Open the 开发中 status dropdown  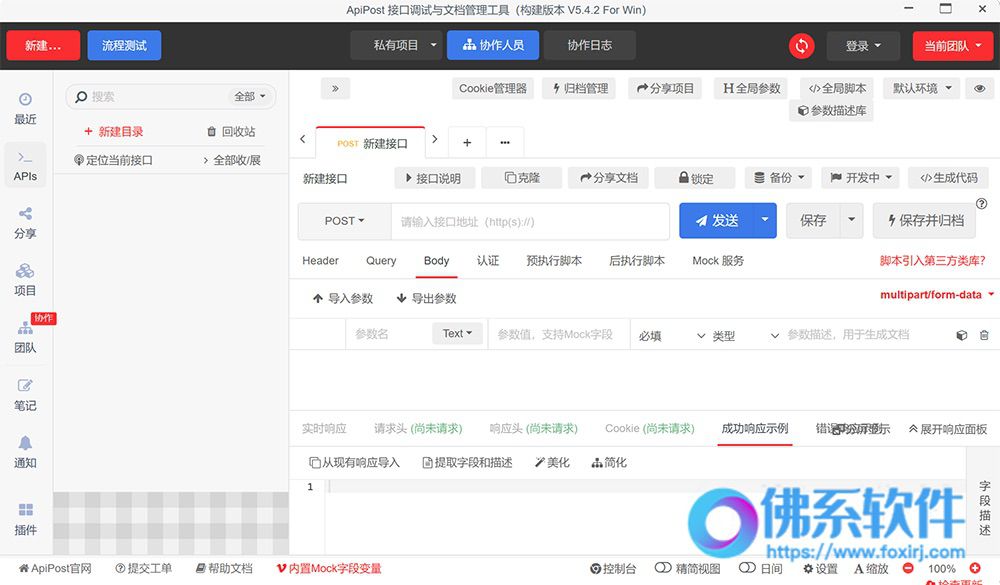pyautogui.click(x=860, y=178)
